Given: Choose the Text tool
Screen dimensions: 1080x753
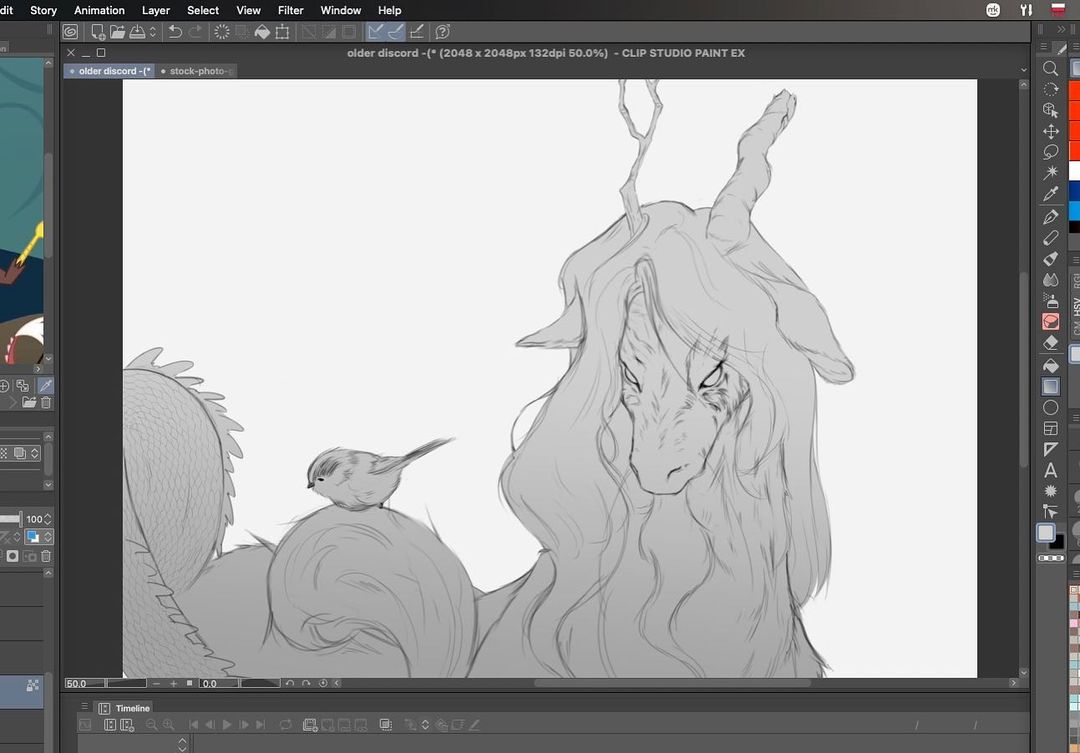Looking at the screenshot, I should tap(1051, 470).
